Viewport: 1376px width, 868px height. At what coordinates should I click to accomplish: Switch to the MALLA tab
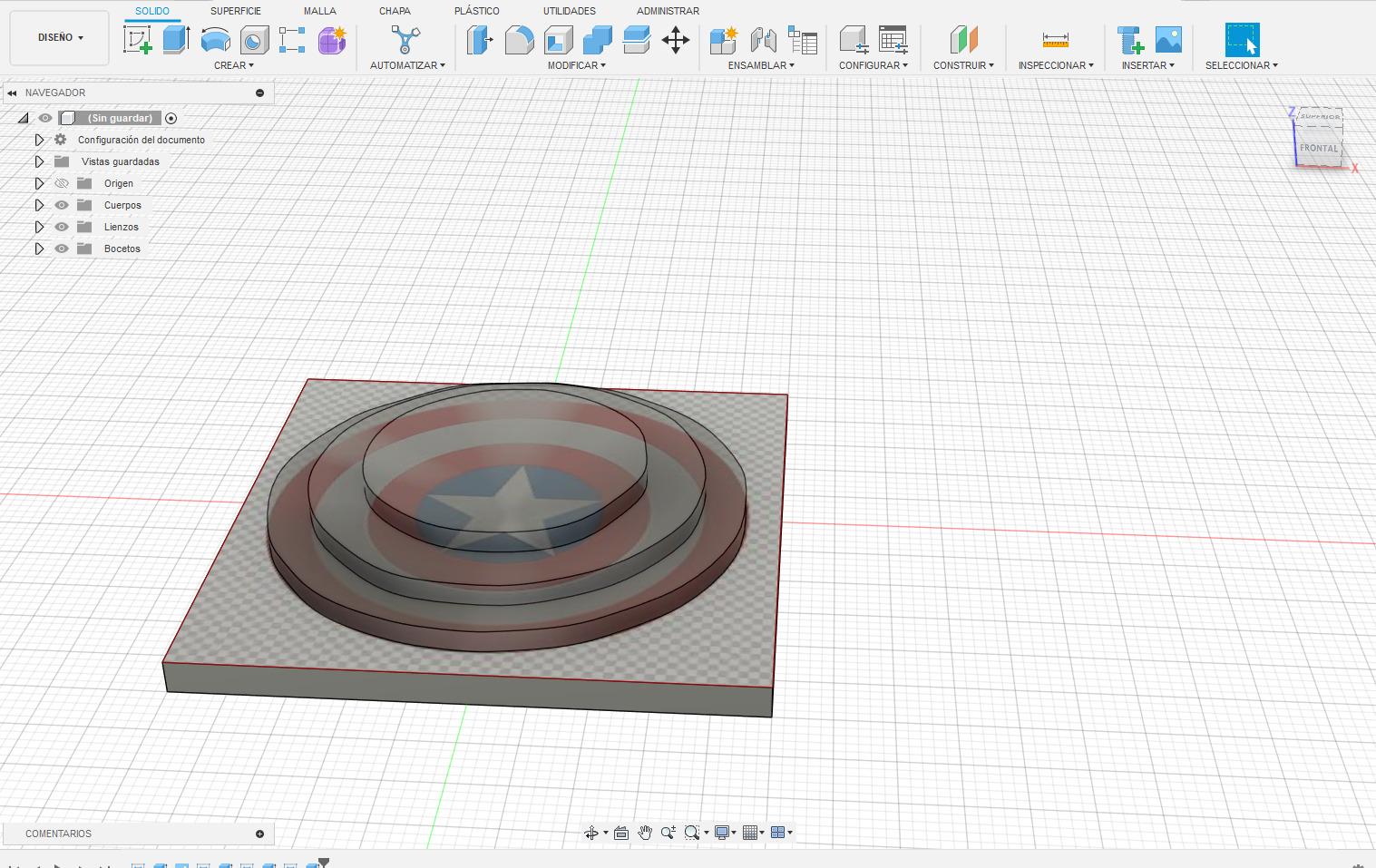pos(319,11)
